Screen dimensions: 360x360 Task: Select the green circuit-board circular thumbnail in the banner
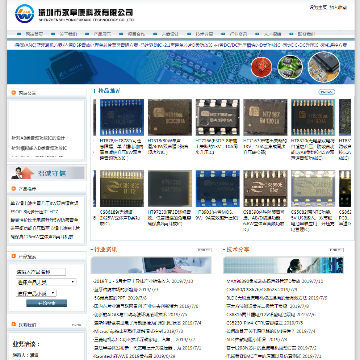pyautogui.click(x=290, y=67)
